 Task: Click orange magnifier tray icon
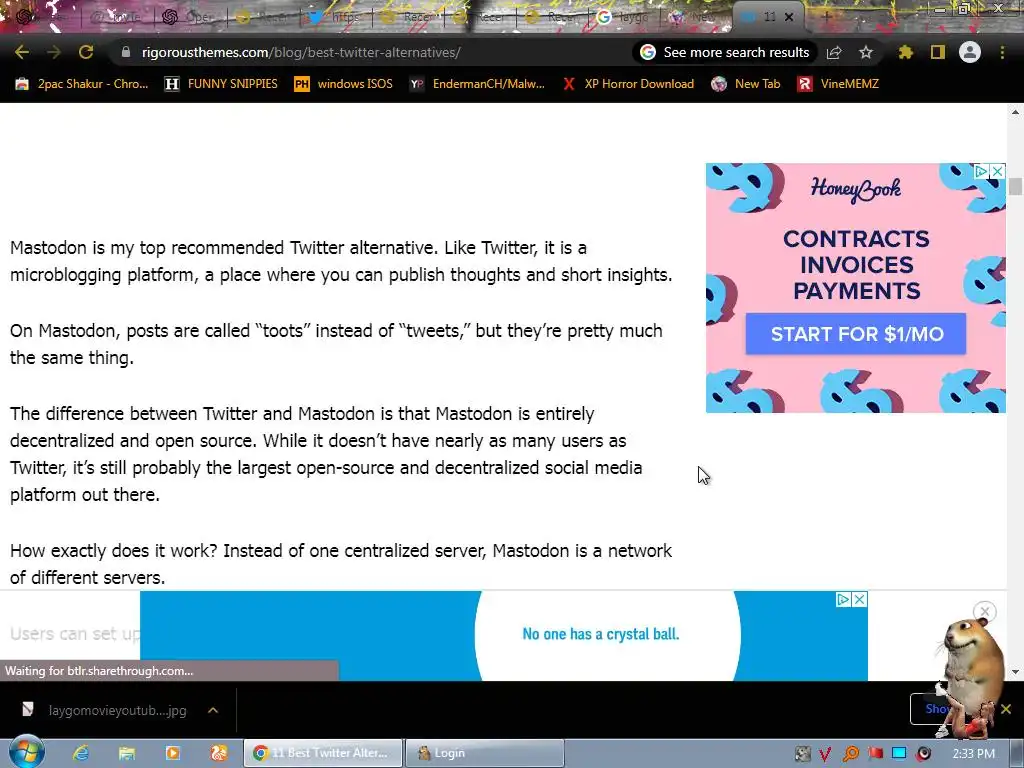click(x=851, y=754)
